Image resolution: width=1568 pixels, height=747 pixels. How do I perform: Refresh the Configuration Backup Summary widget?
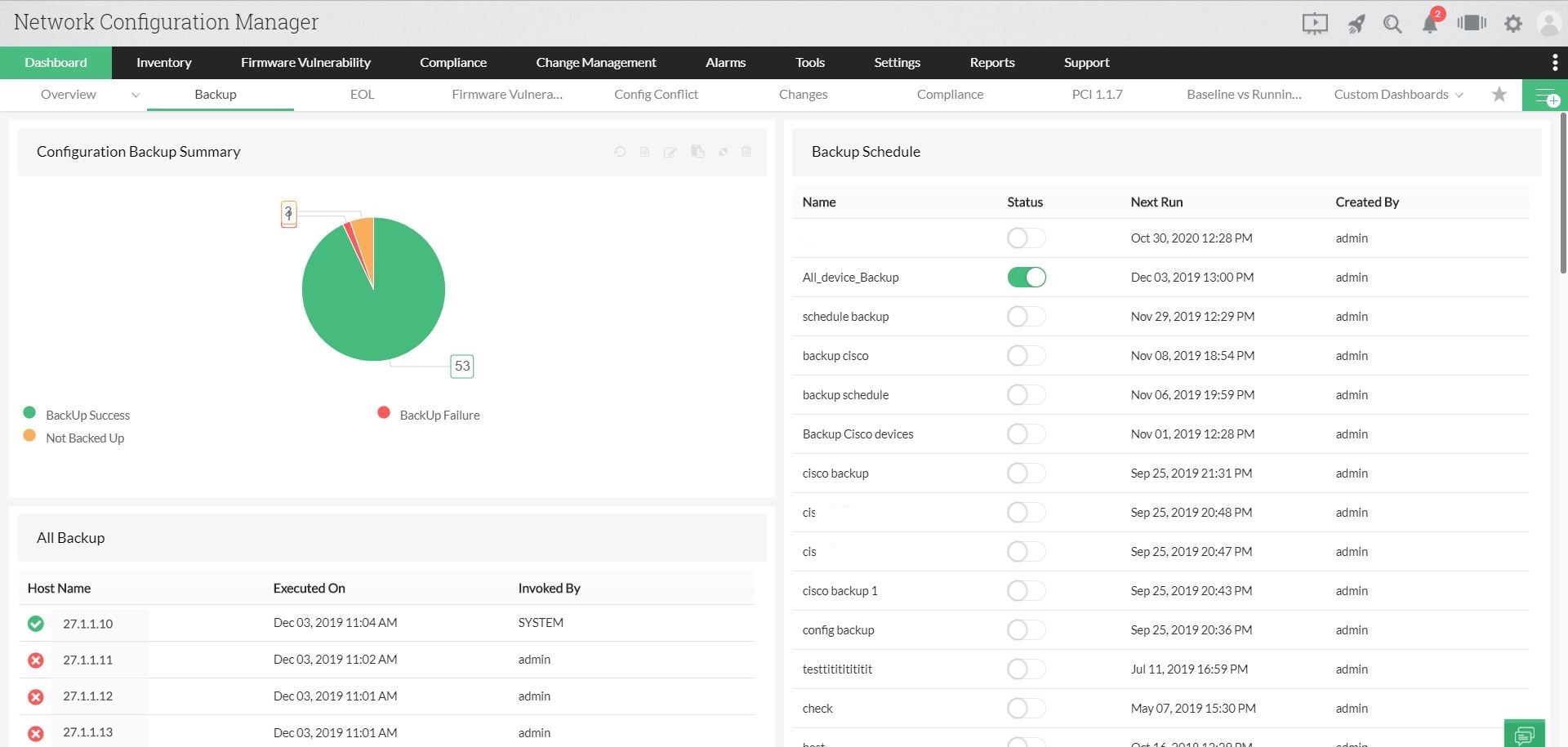(x=620, y=152)
